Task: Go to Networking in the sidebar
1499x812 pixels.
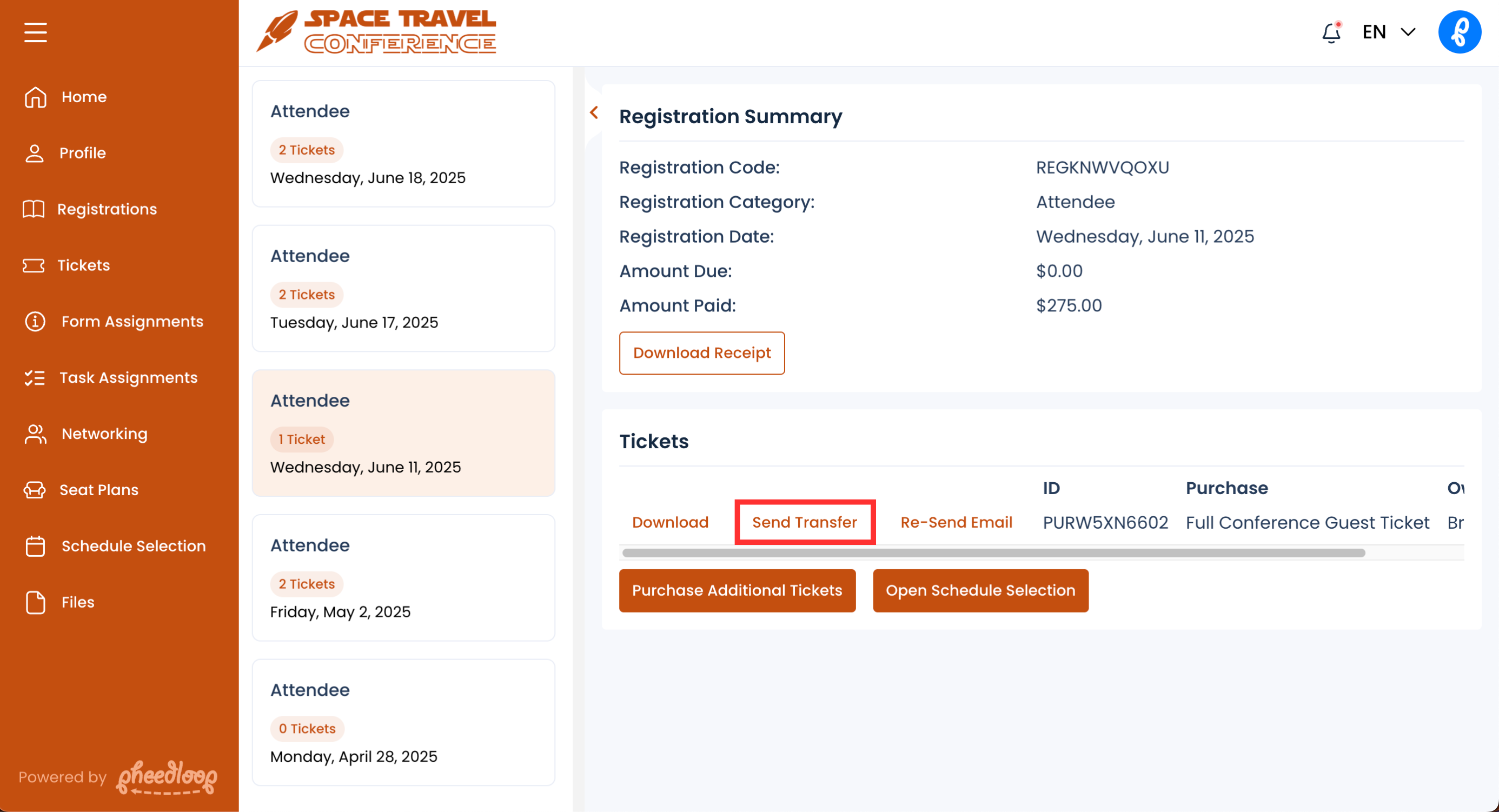Action: pos(104,434)
